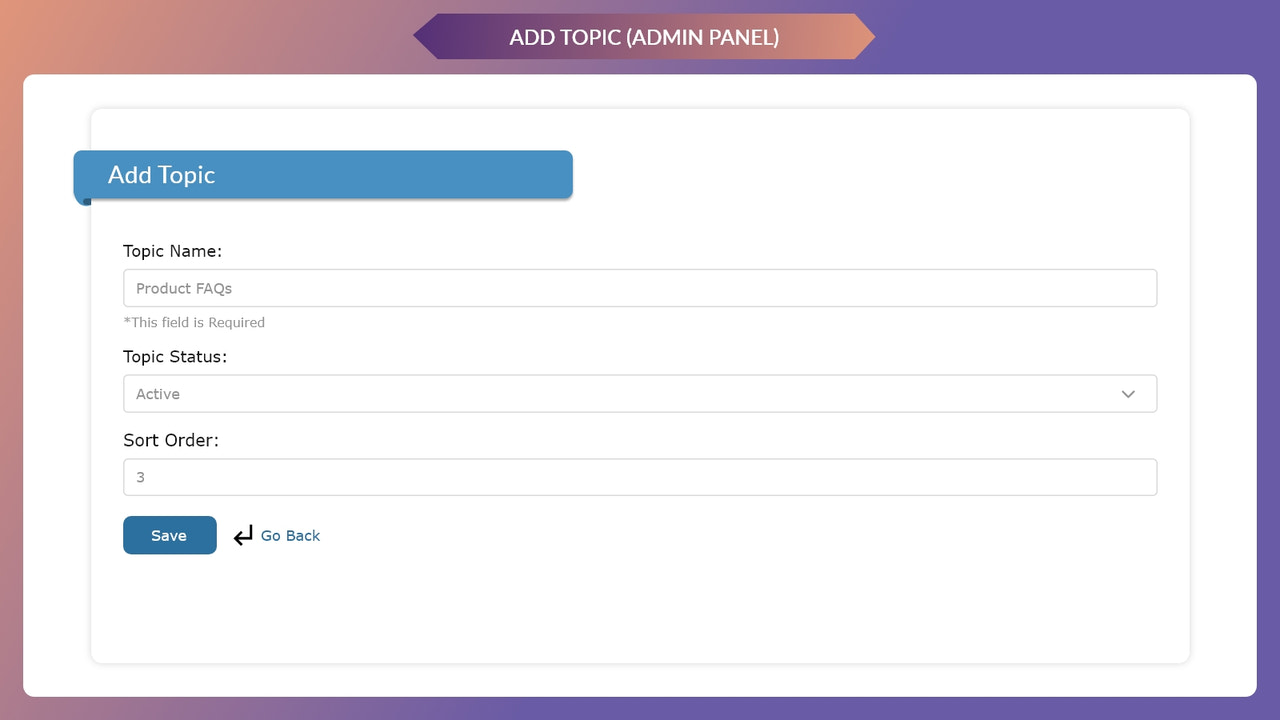The height and width of the screenshot is (720, 1280).
Task: Click the Topic Name label
Action: click(172, 251)
